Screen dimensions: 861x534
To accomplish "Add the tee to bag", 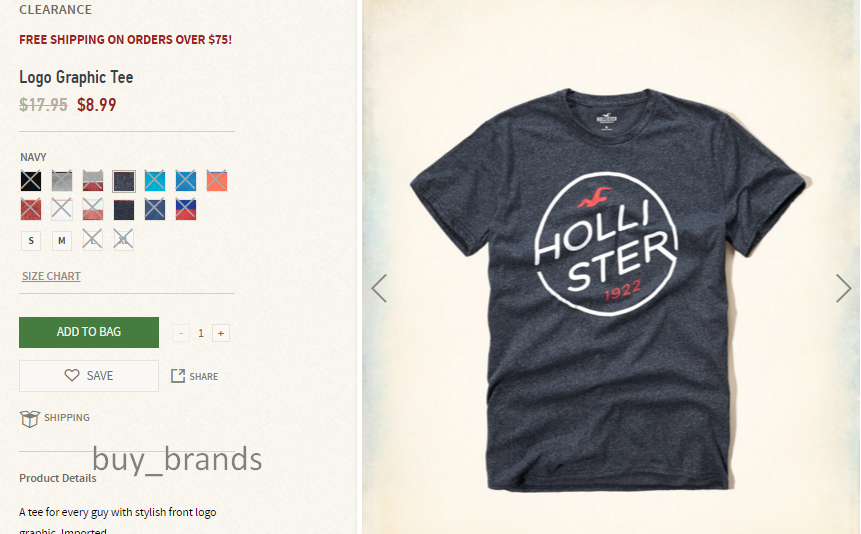I will [x=89, y=332].
